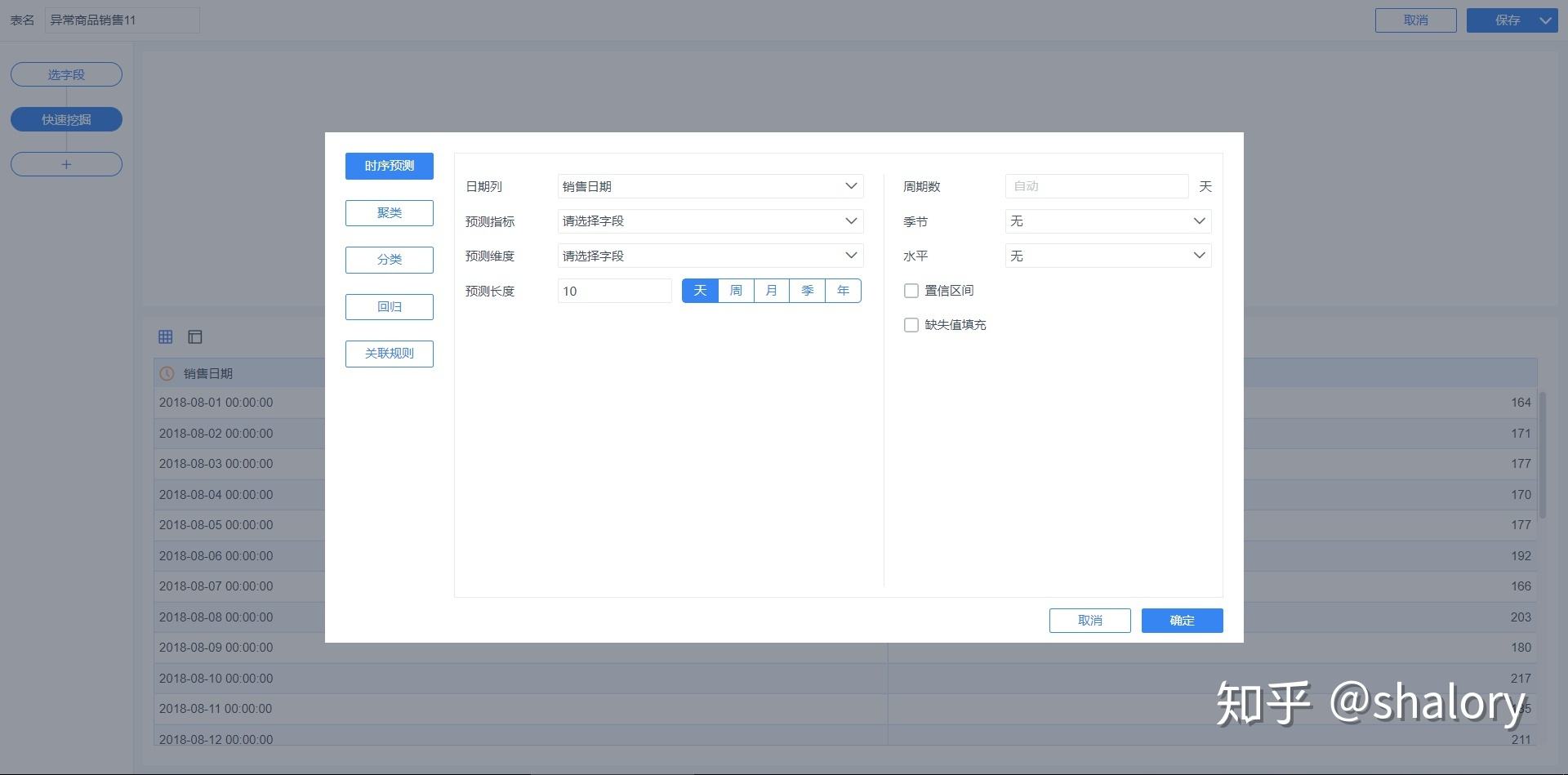
Task: Select 月 as forecast length unit
Action: [772, 291]
